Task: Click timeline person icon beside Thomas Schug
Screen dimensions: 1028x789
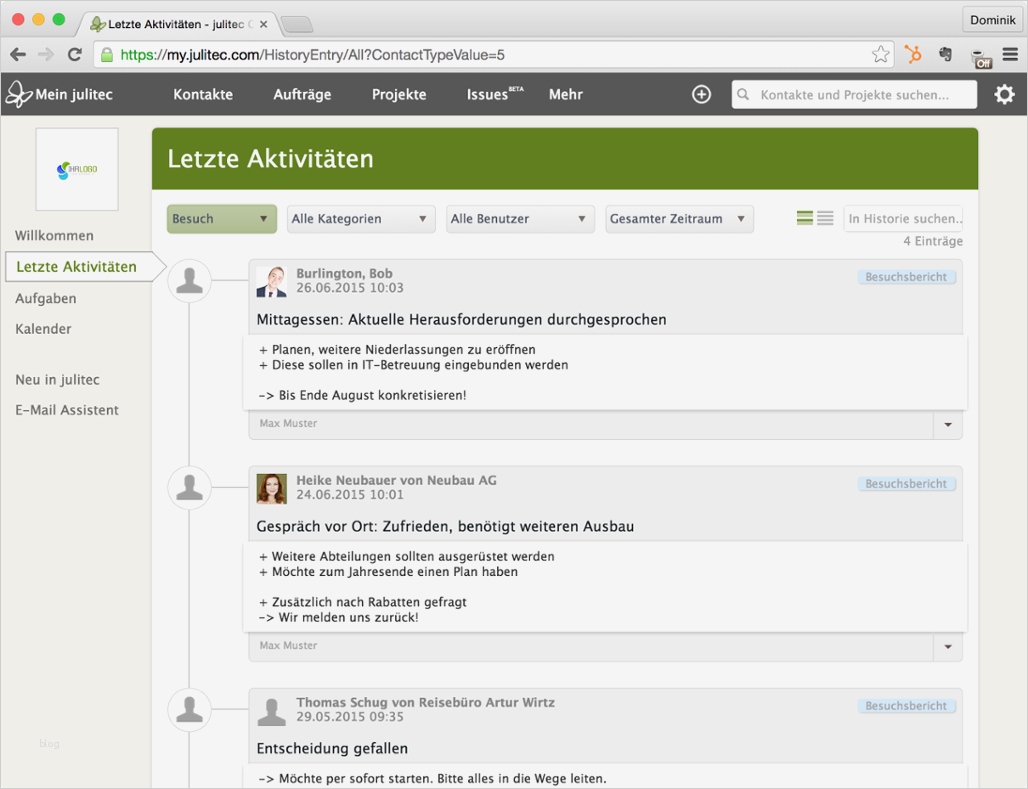Action: [189, 709]
